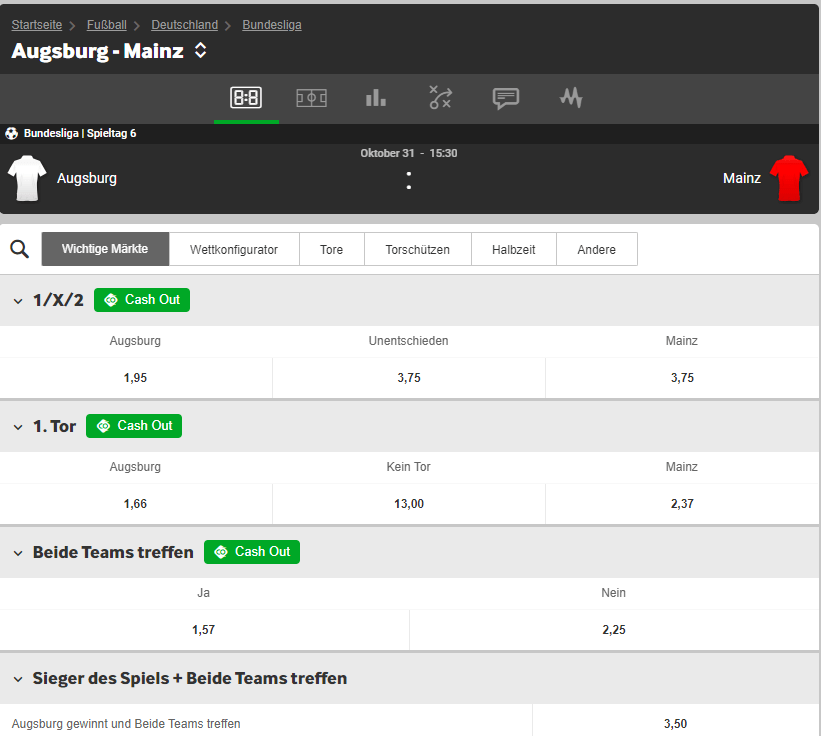Screen dimensions: 821x736
Task: Switch to the Torschützen tab
Action: (417, 249)
